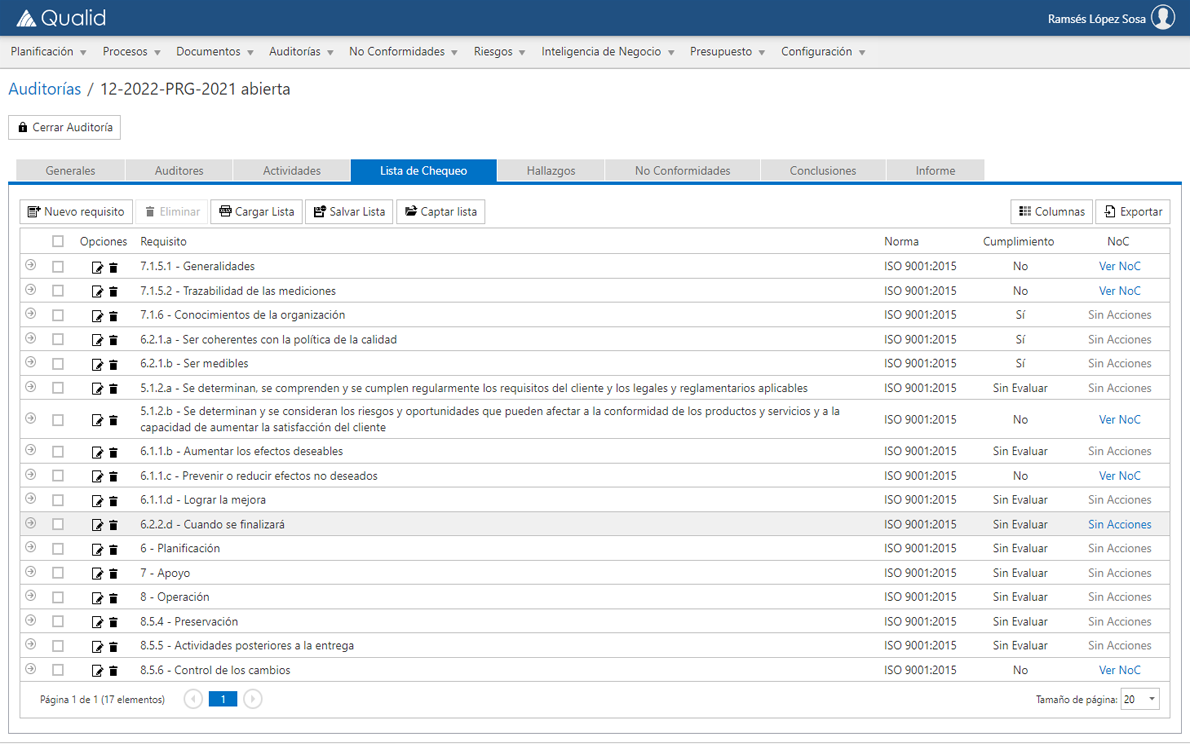
Task: Select the Captar lista tool
Action: tap(440, 211)
